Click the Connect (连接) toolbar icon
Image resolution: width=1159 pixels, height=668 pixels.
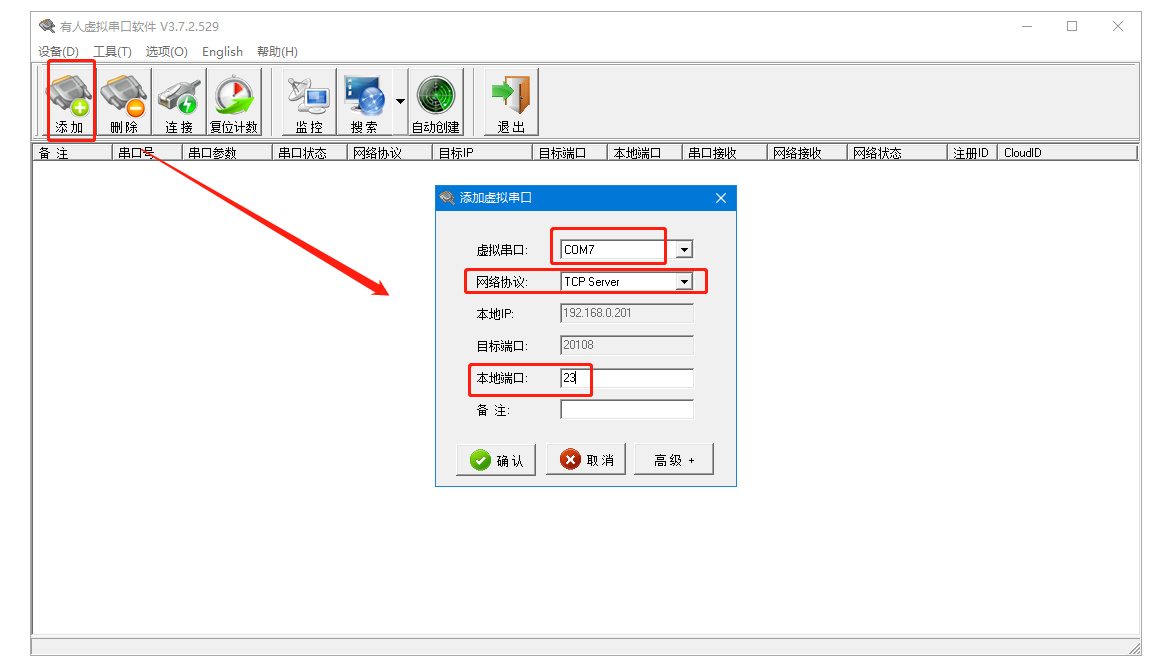179,102
